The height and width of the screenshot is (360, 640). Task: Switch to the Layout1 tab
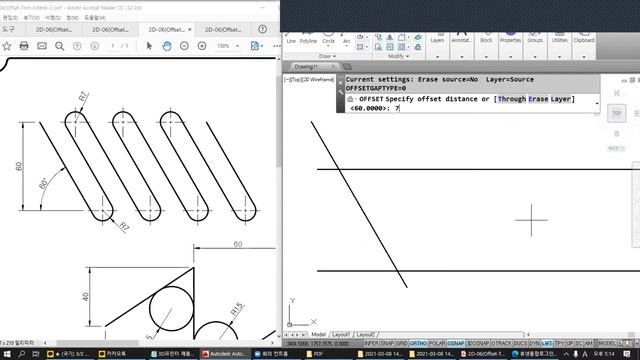341,334
